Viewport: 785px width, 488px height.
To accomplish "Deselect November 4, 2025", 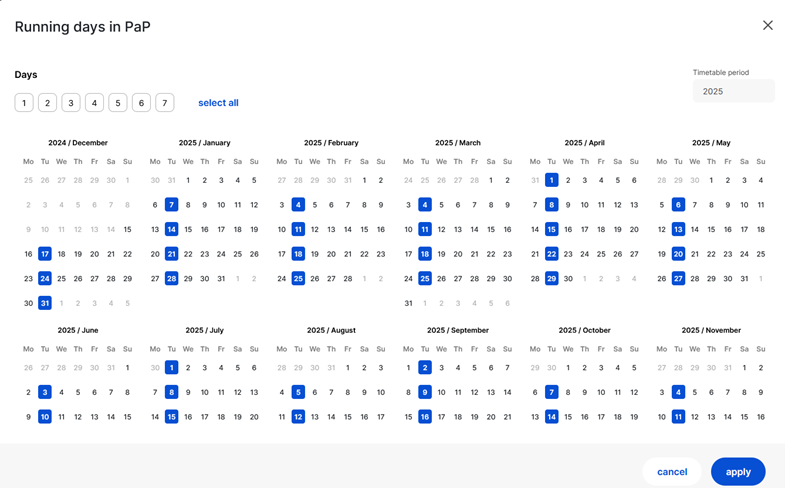I will point(678,392).
